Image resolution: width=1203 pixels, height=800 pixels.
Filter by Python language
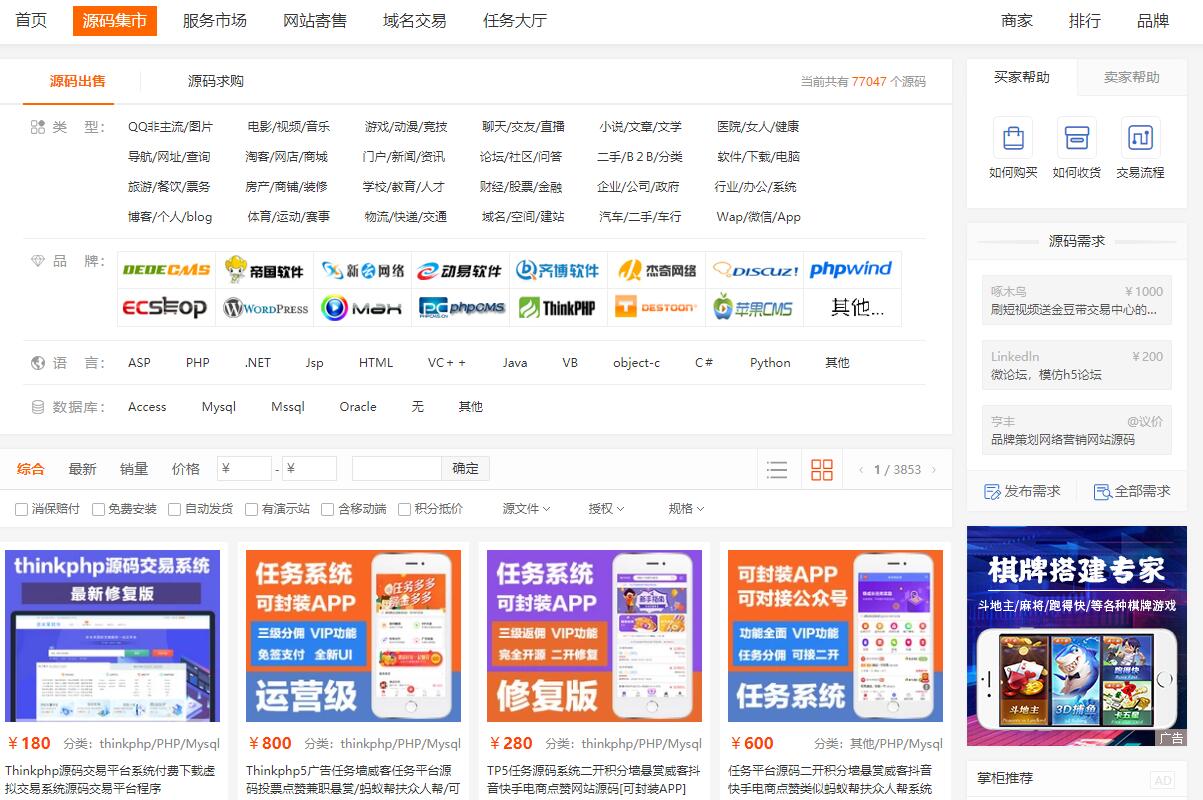pos(770,363)
